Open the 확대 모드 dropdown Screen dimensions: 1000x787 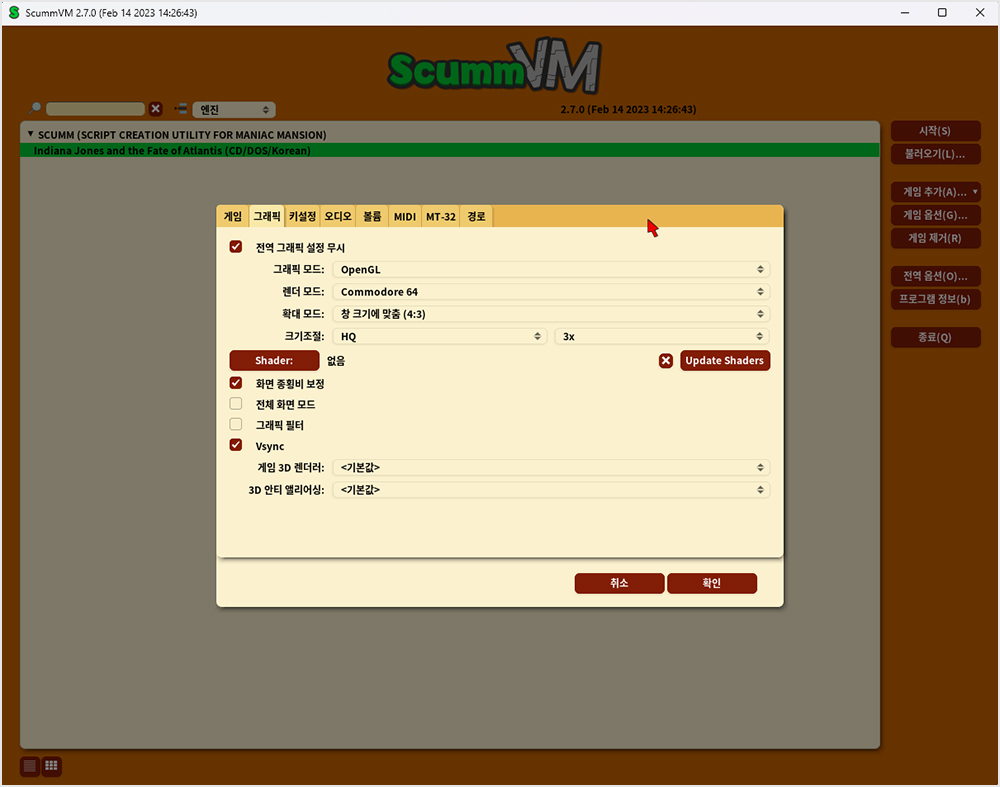click(552, 314)
